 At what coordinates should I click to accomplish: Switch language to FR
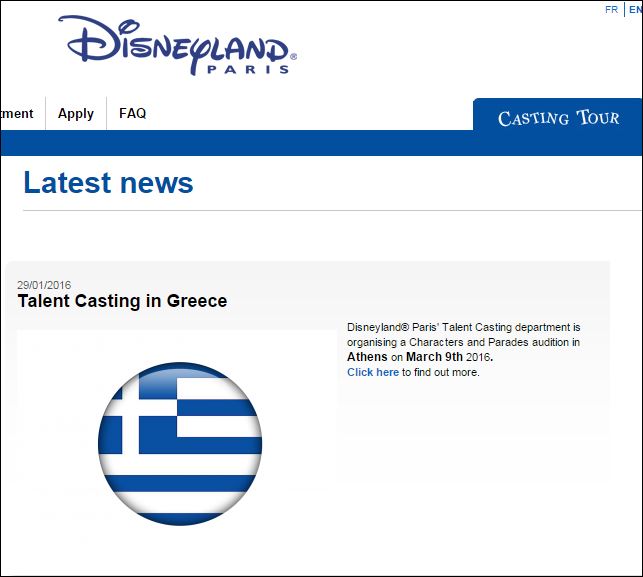pyautogui.click(x=611, y=9)
